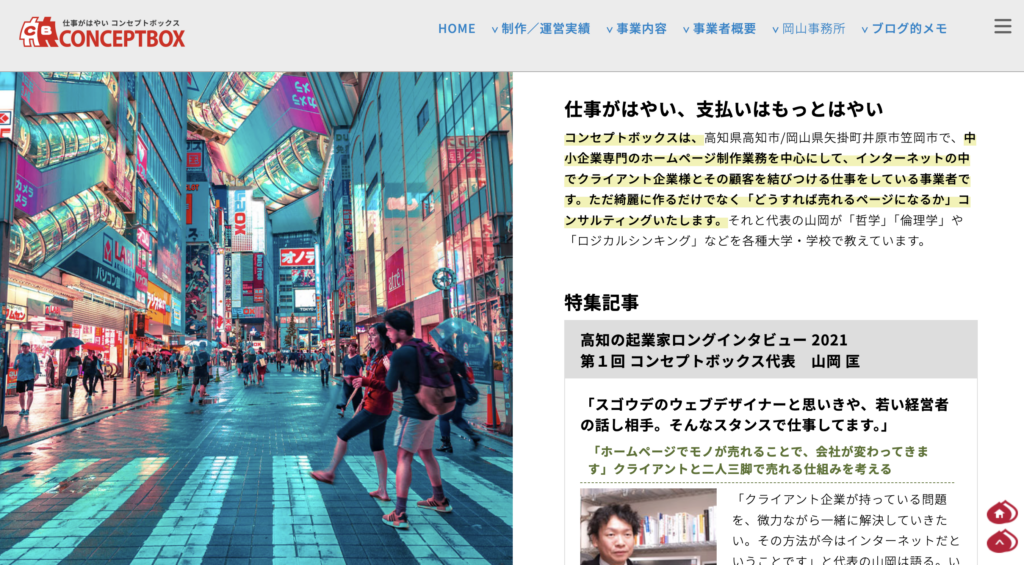The width and height of the screenshot is (1024, 565).
Task: Click the Akihabara street hero image
Action: point(256,318)
